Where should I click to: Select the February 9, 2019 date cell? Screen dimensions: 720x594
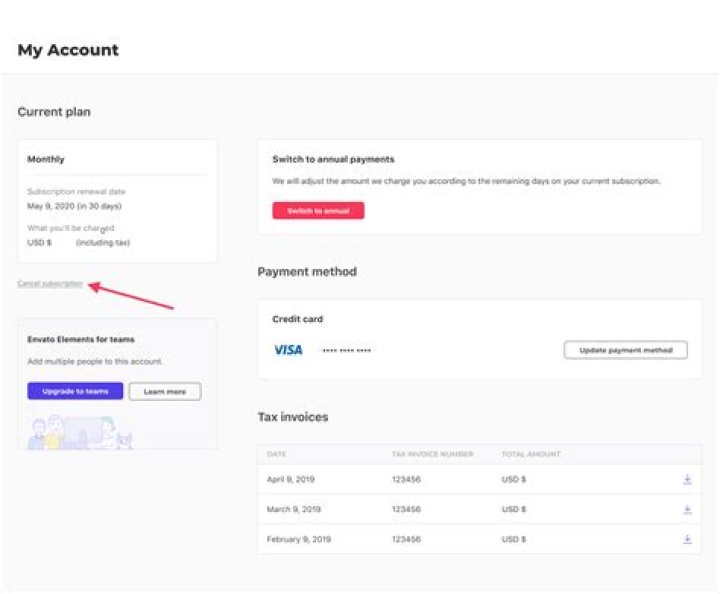298,539
